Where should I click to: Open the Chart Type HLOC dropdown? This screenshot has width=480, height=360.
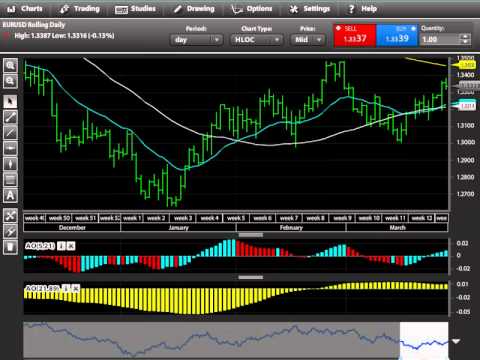tap(256, 40)
